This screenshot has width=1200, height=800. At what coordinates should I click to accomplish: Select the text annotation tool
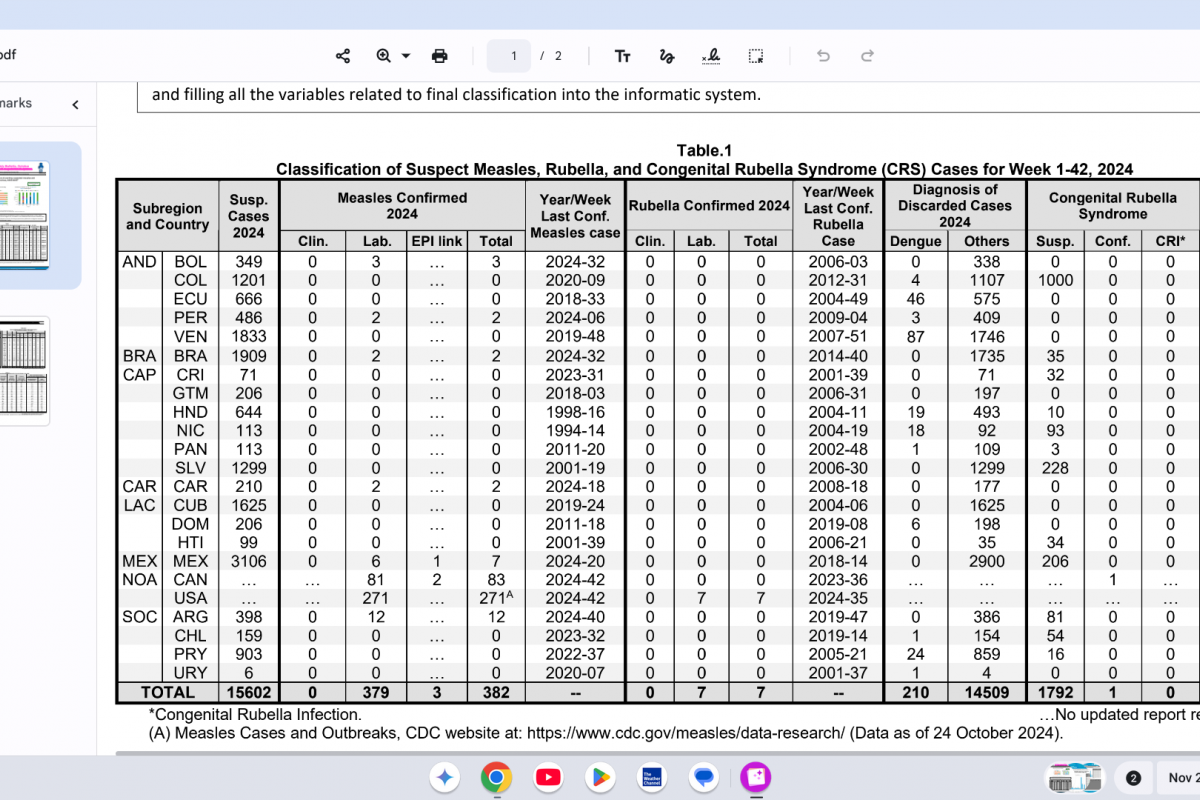(x=622, y=56)
